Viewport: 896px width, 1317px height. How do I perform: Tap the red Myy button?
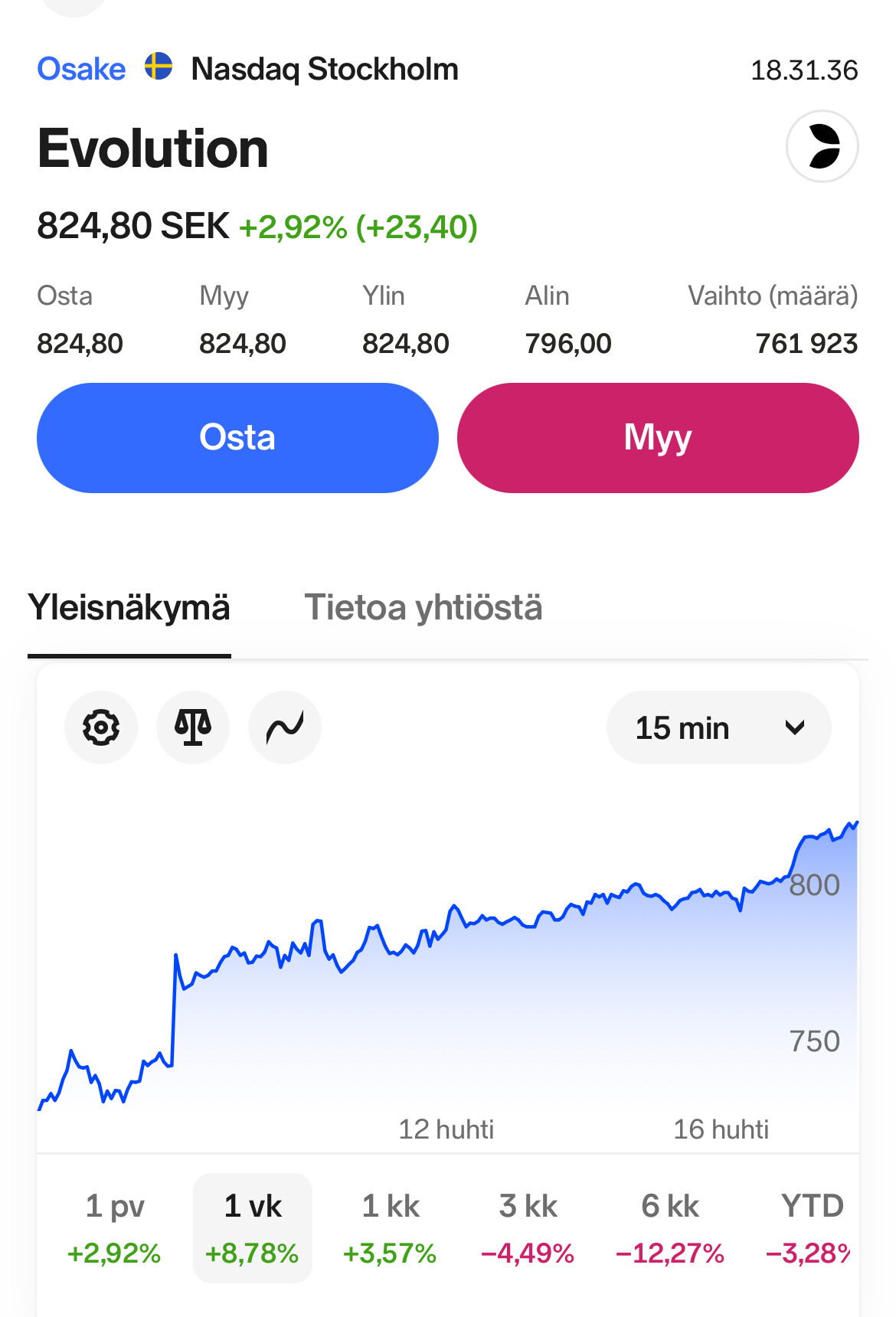[658, 438]
